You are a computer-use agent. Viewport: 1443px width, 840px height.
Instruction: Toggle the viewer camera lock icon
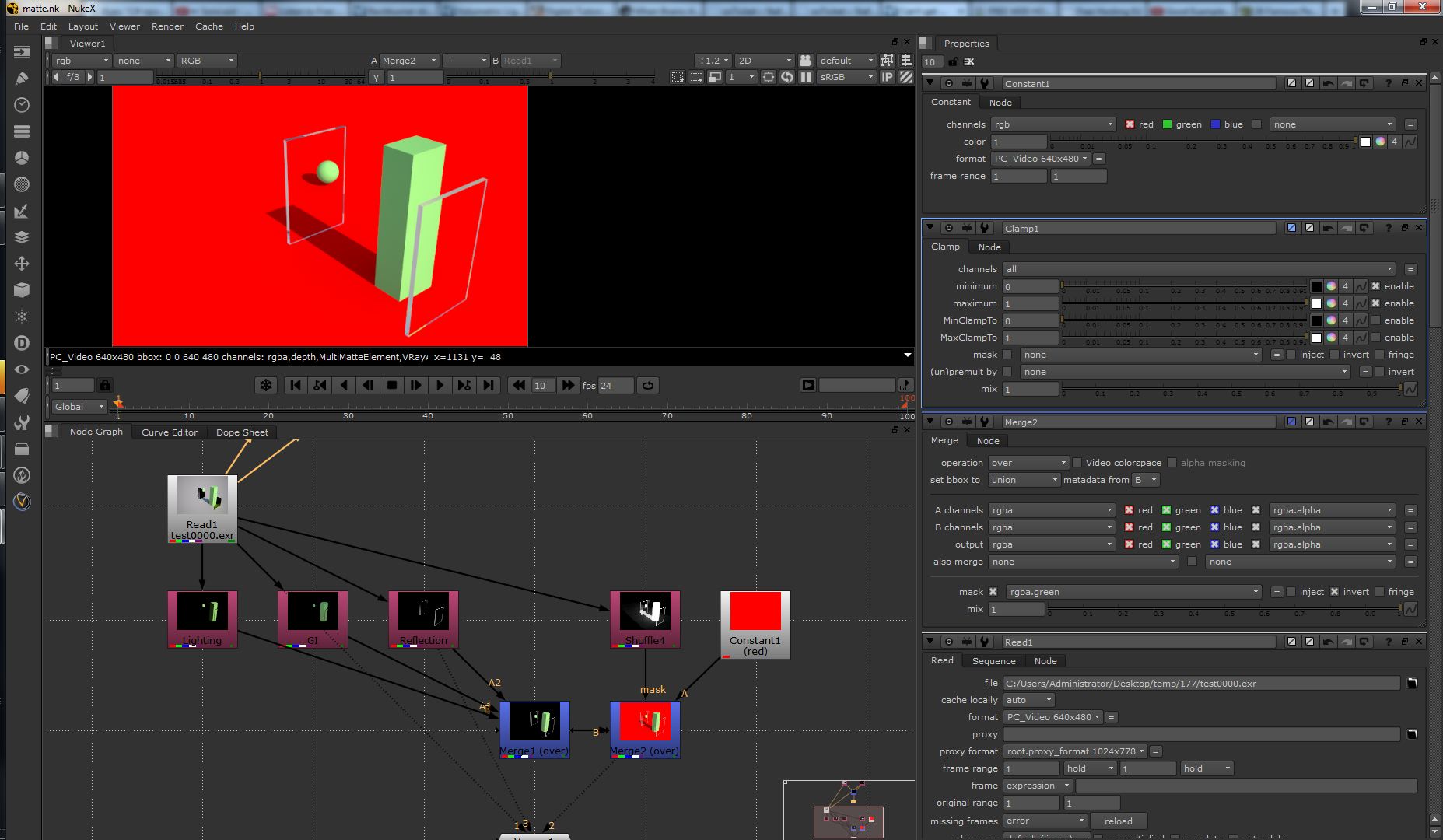pos(806,60)
